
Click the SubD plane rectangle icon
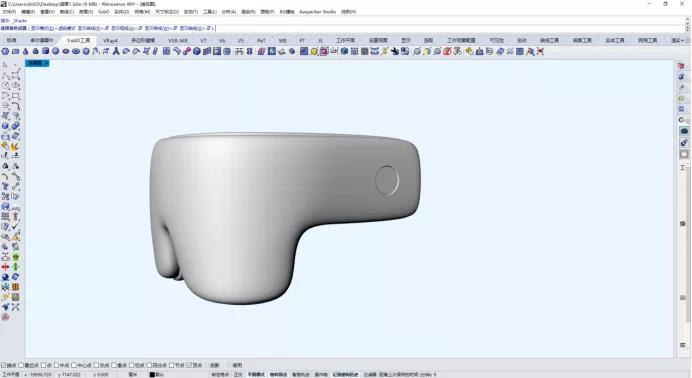[15, 51]
